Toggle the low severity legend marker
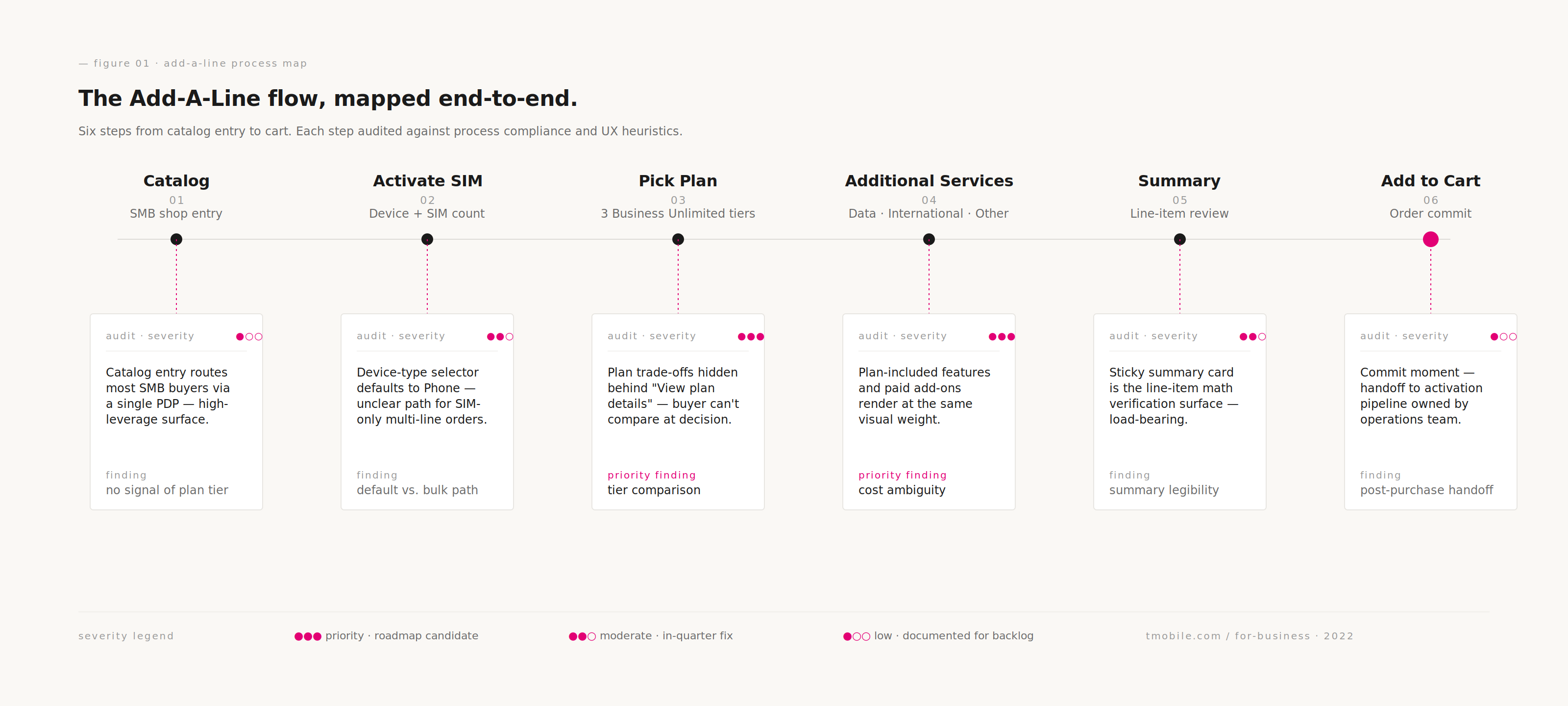Screen dimensions: 1568x706 [x=855, y=635]
